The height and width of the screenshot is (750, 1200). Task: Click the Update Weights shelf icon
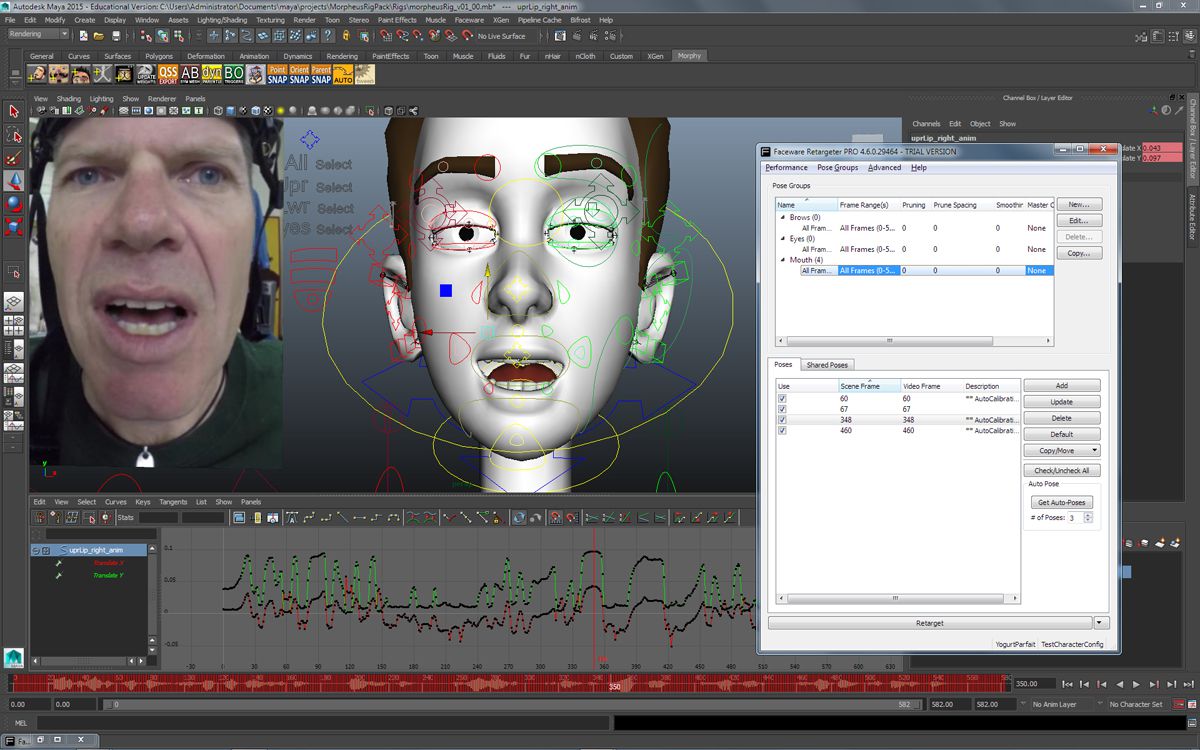(x=146, y=75)
